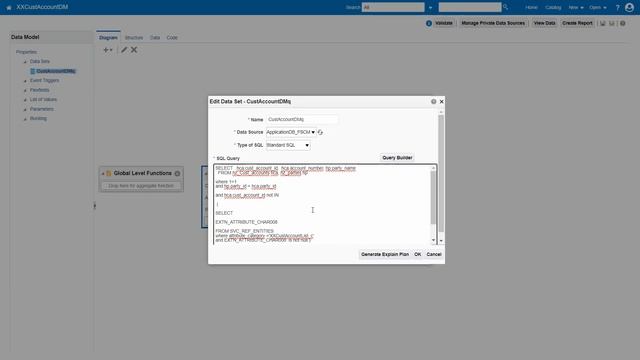Open the Open dropdown menu

598,7
